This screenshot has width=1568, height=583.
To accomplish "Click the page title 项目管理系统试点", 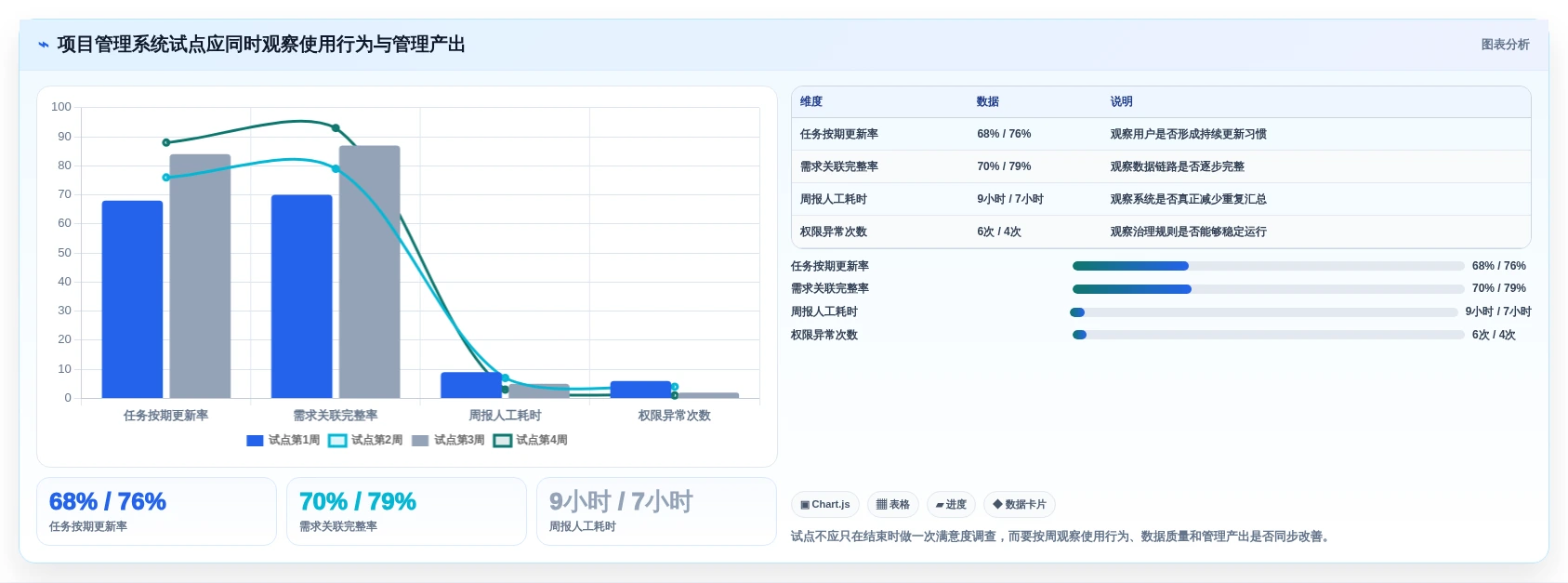I will point(261,45).
